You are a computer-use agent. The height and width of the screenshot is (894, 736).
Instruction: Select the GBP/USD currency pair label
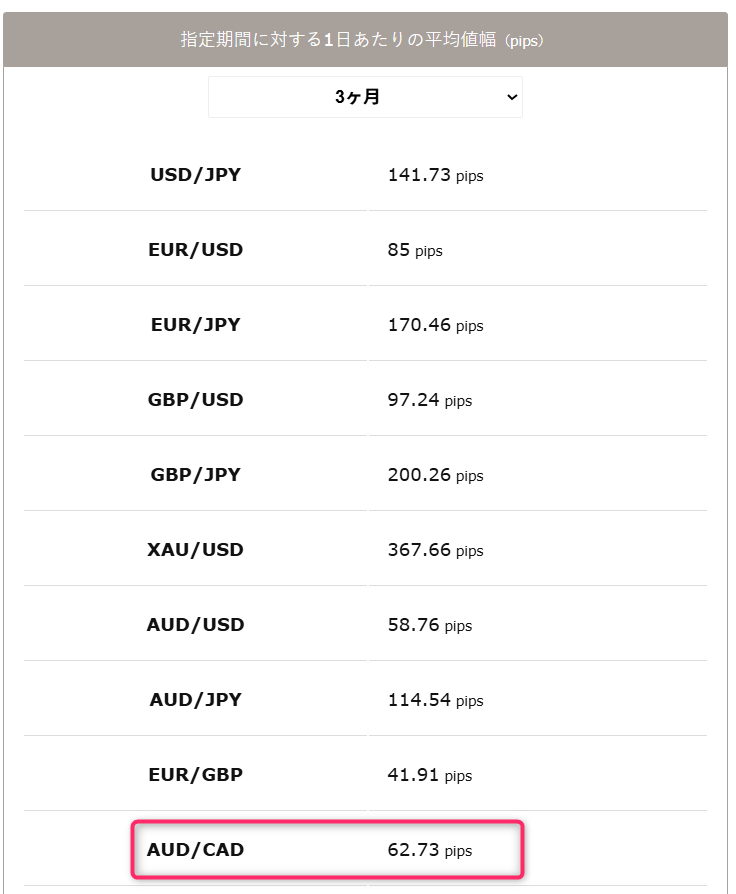[196, 400]
